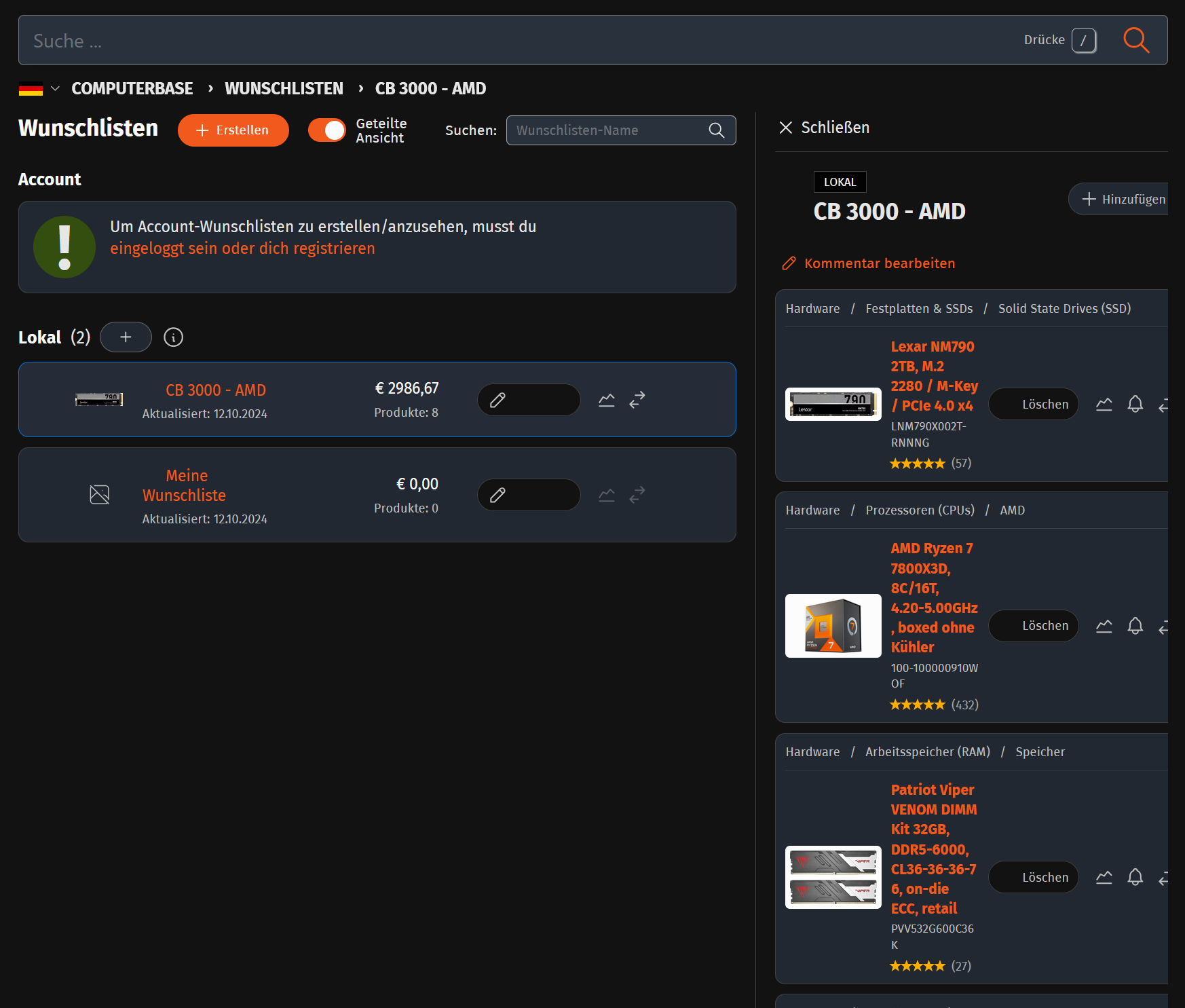
Task: Open Patriot Viper VENOM DIMM Kit link
Action: (x=934, y=850)
